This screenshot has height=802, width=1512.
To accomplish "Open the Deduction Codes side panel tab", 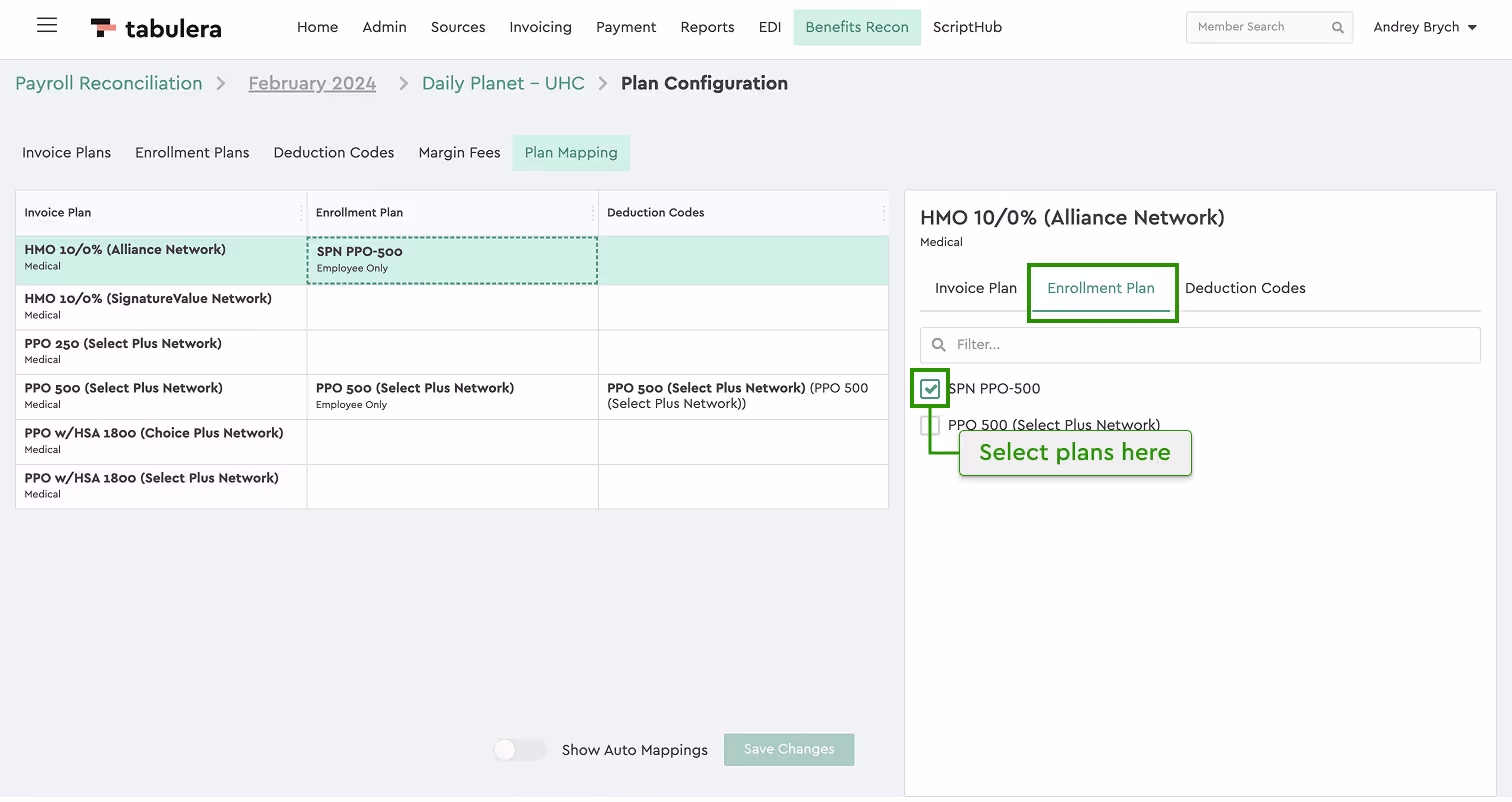I will tap(1245, 288).
